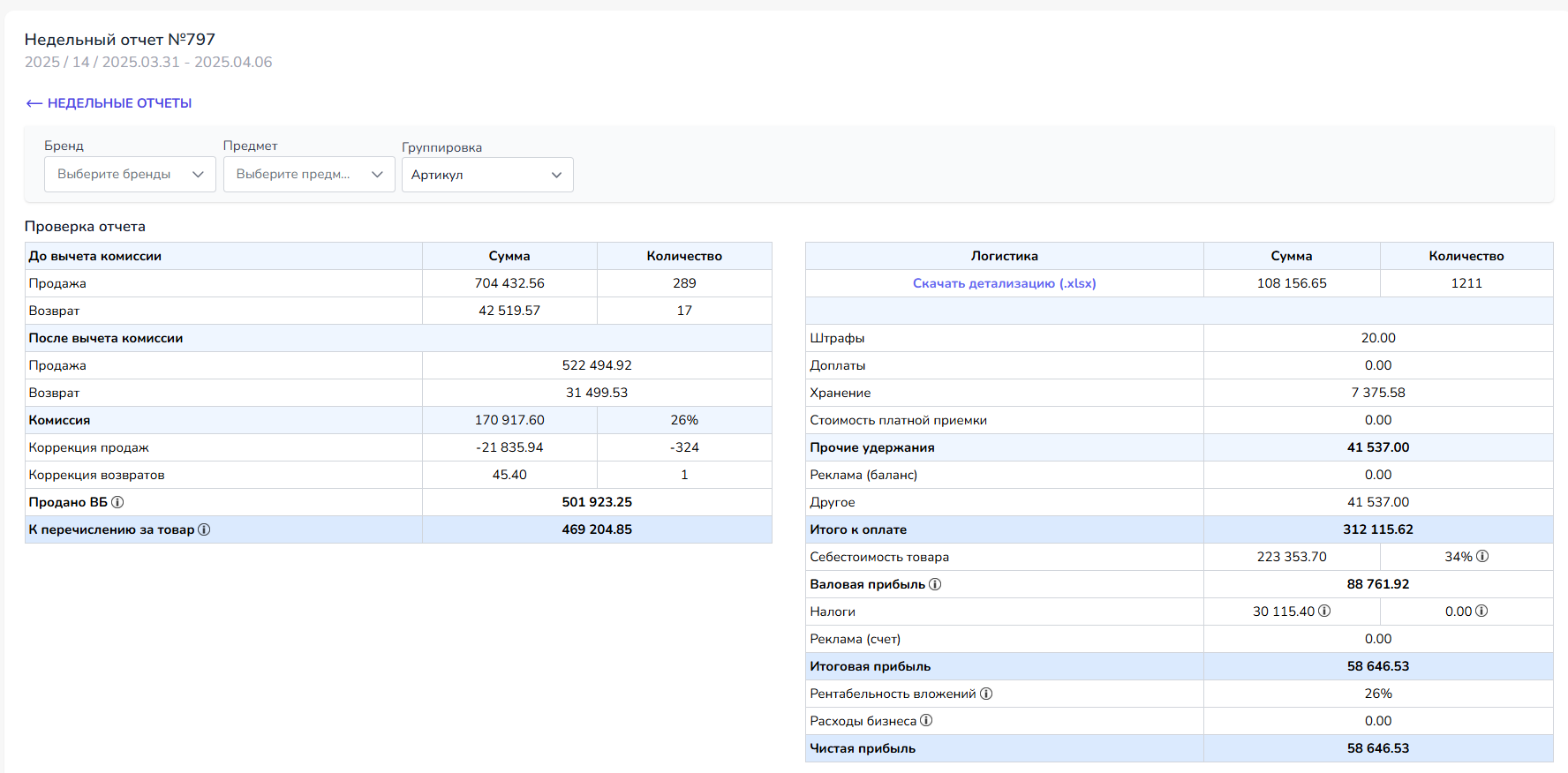Show info for Рентабельность вложений
The height and width of the screenshot is (773, 1568).
pos(986,694)
